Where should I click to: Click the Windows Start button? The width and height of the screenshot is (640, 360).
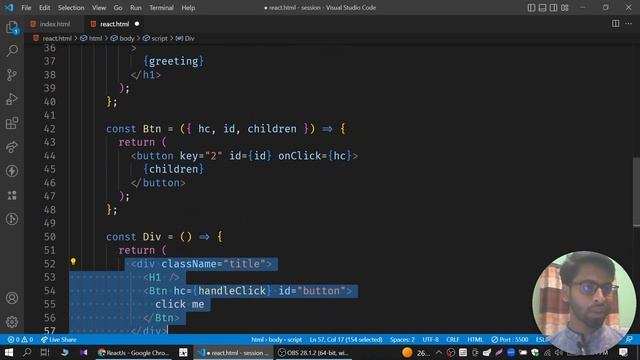[x=9, y=352]
